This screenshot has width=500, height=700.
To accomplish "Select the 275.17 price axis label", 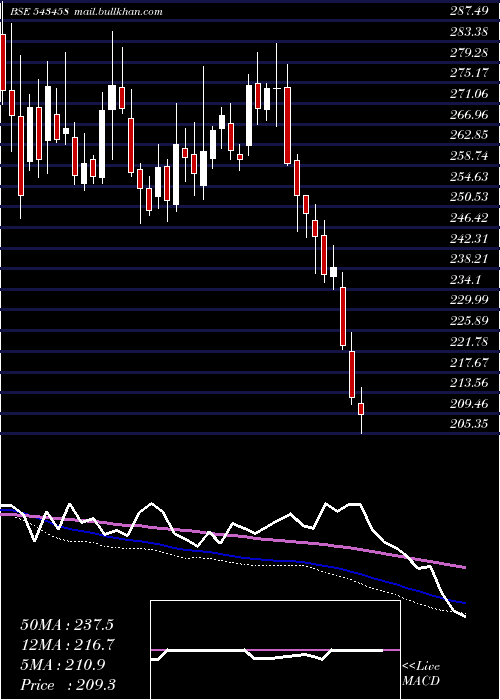I will coord(469,73).
